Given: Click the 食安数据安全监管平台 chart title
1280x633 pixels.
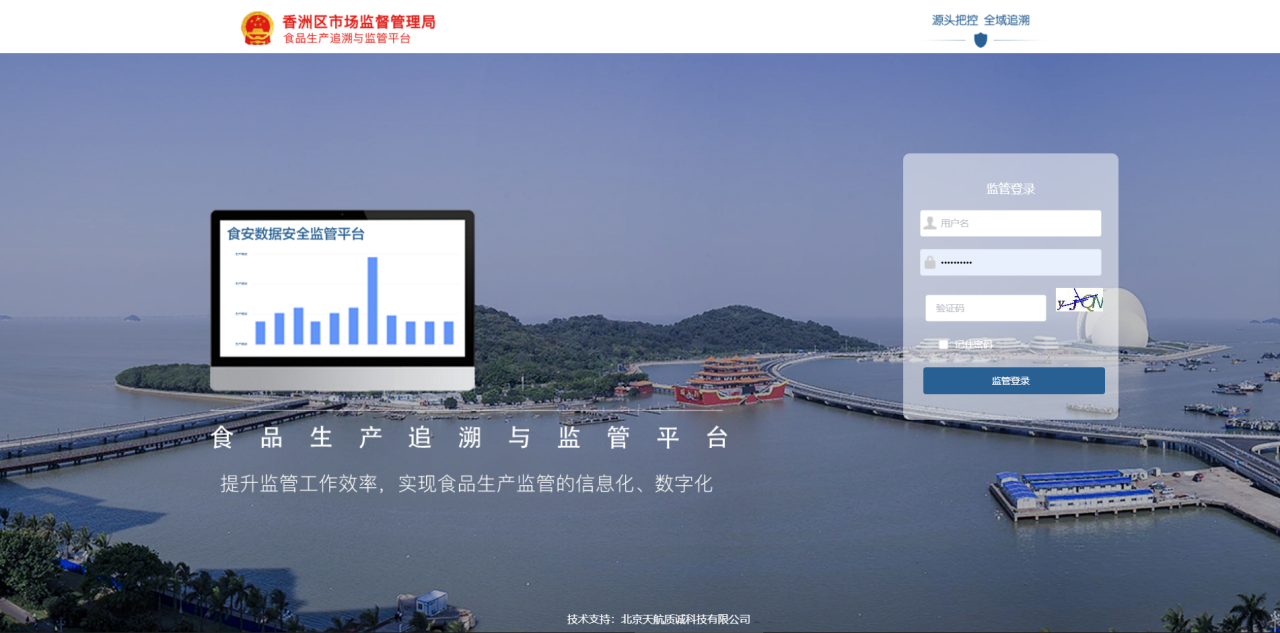Looking at the screenshot, I should click(x=296, y=234).
